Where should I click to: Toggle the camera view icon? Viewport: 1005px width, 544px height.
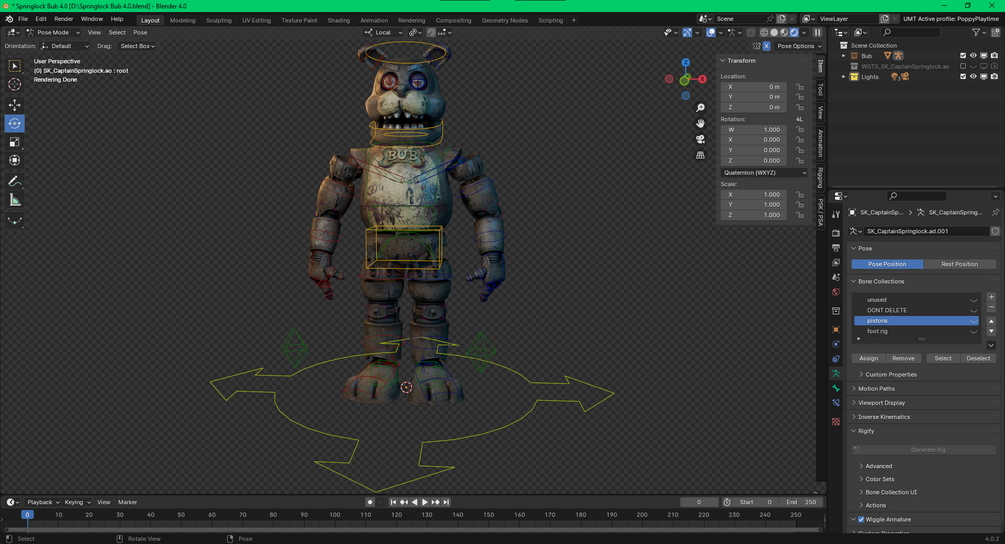(x=701, y=139)
